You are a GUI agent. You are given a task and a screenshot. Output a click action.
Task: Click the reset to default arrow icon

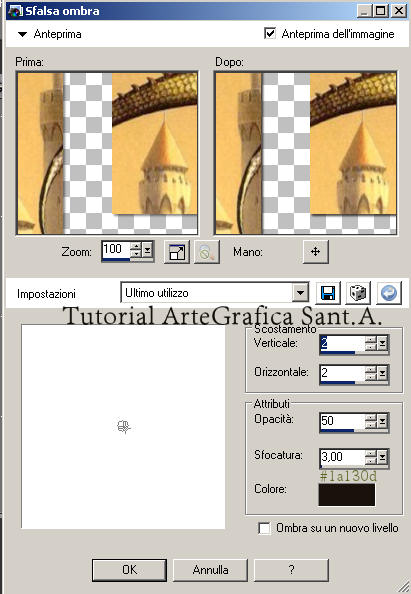(389, 293)
